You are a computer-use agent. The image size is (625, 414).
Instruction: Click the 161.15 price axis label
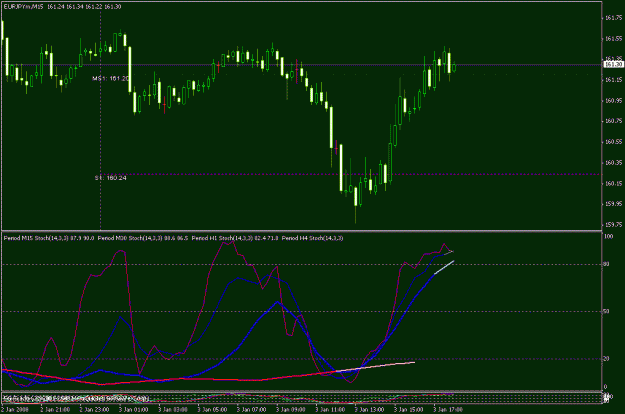613,80
